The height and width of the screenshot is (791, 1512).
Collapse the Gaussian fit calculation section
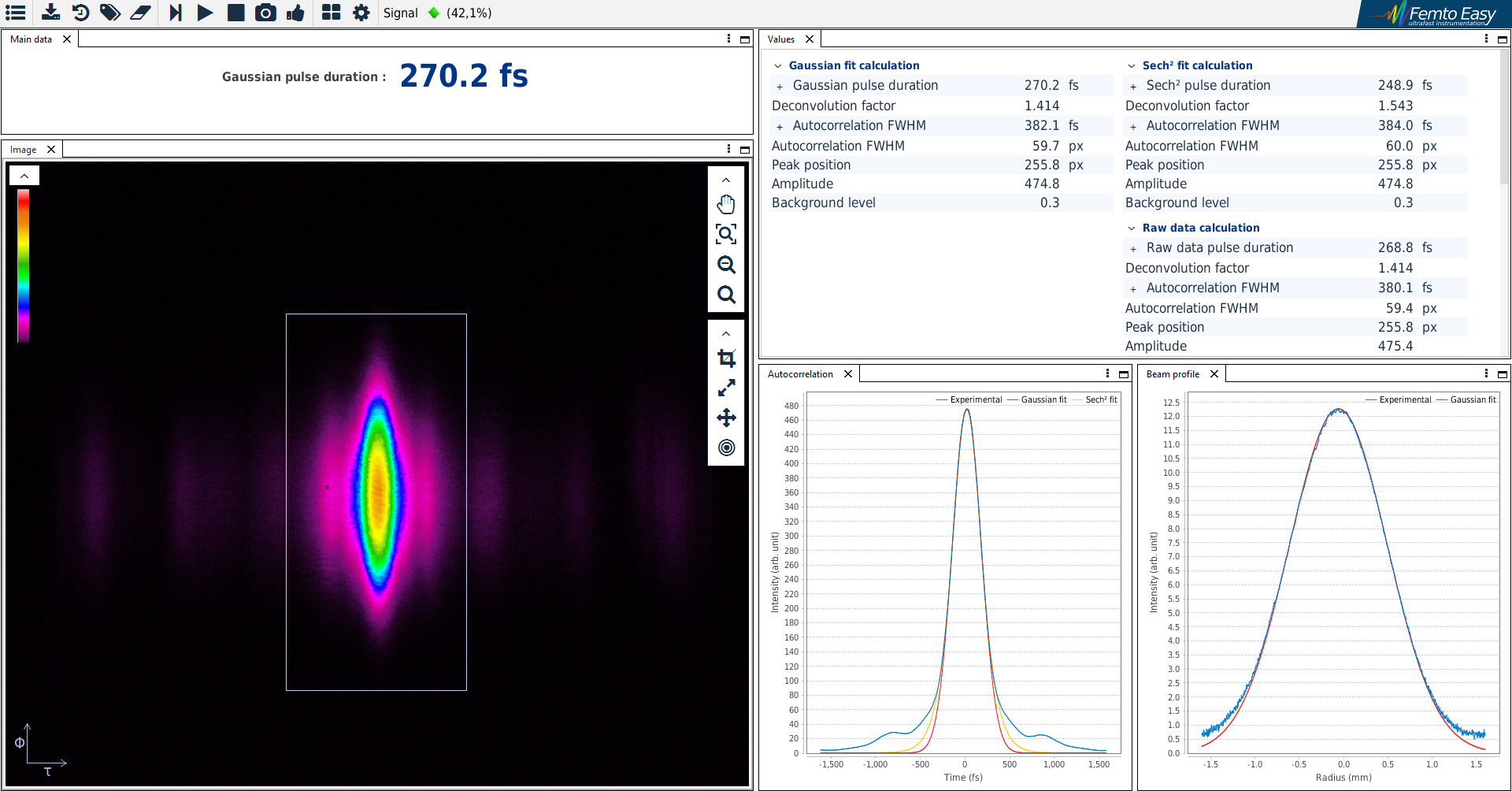tap(778, 66)
